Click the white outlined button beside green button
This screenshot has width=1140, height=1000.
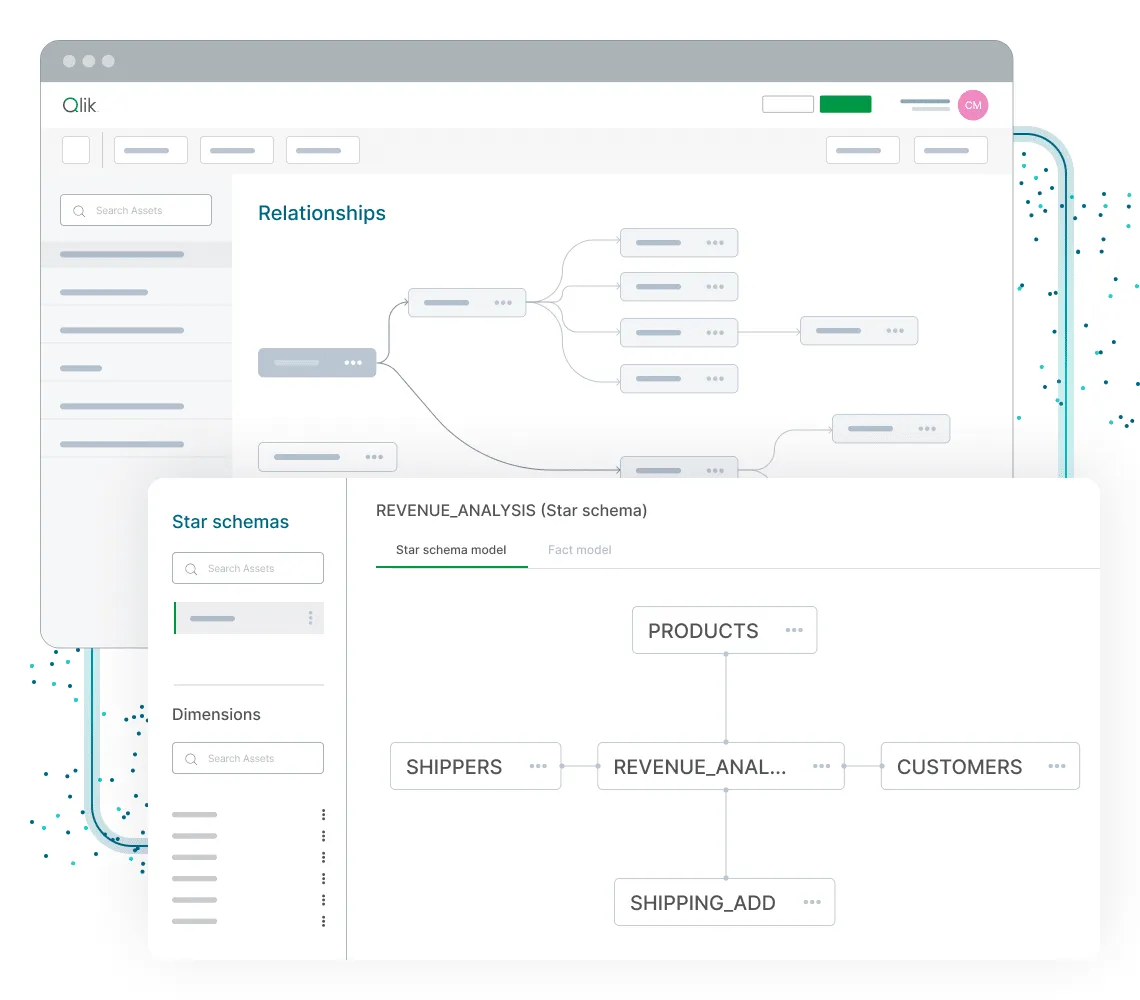(787, 104)
